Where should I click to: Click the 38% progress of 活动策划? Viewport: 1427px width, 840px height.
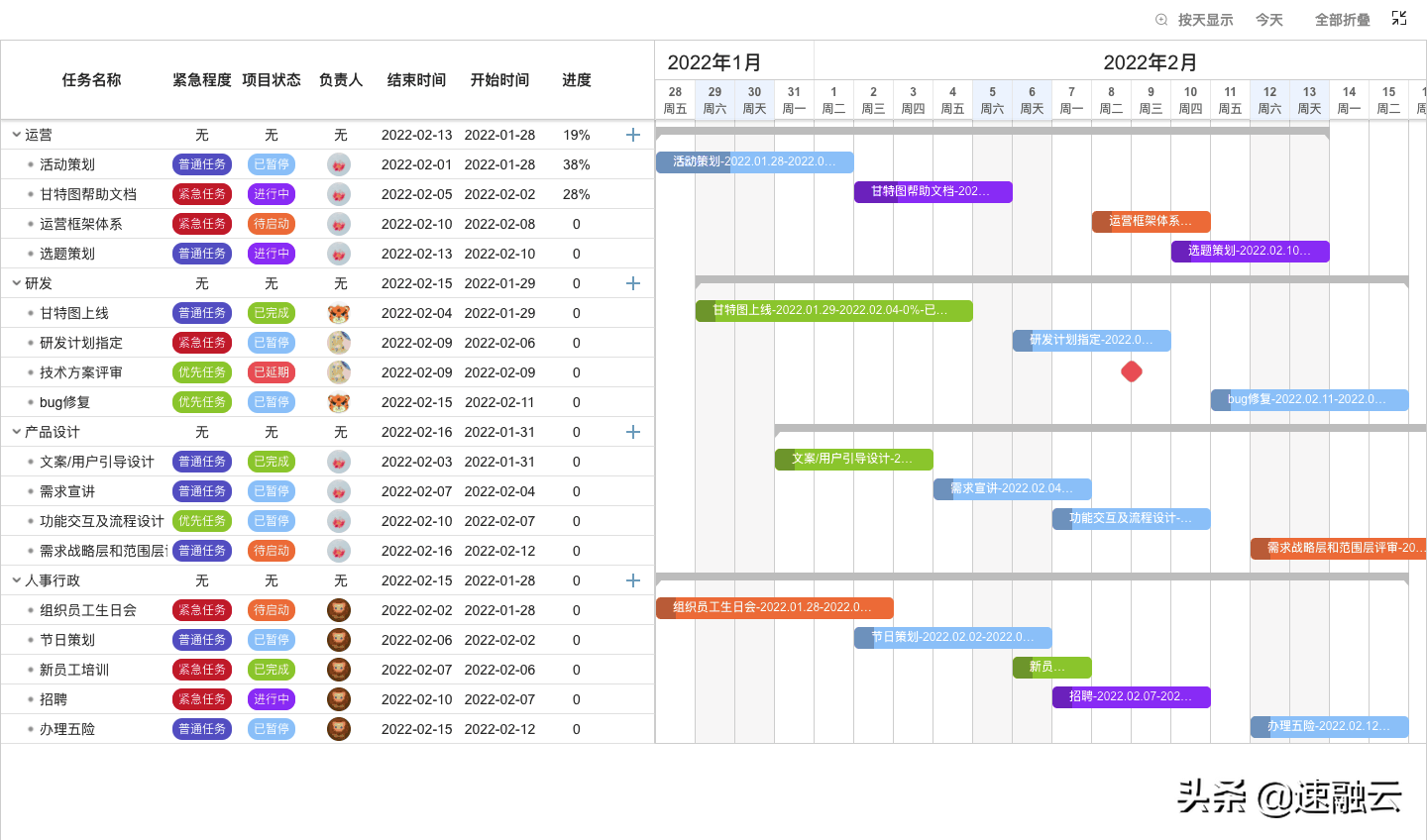577,164
